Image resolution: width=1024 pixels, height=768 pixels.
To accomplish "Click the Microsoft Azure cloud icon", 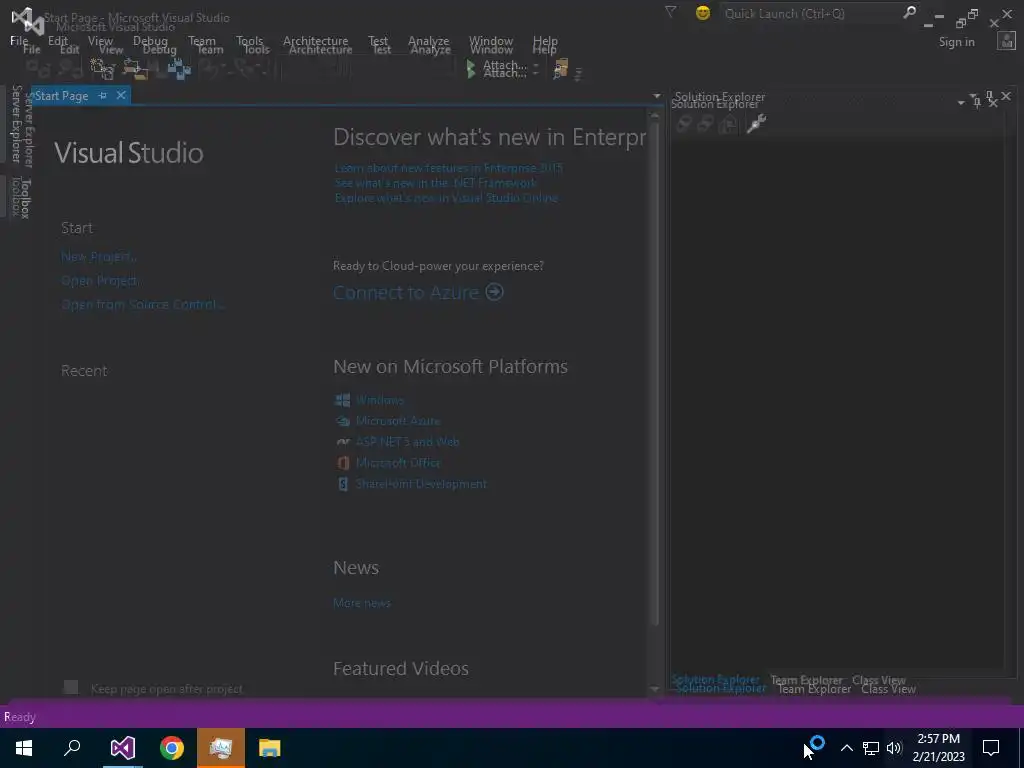I will pyautogui.click(x=342, y=421).
